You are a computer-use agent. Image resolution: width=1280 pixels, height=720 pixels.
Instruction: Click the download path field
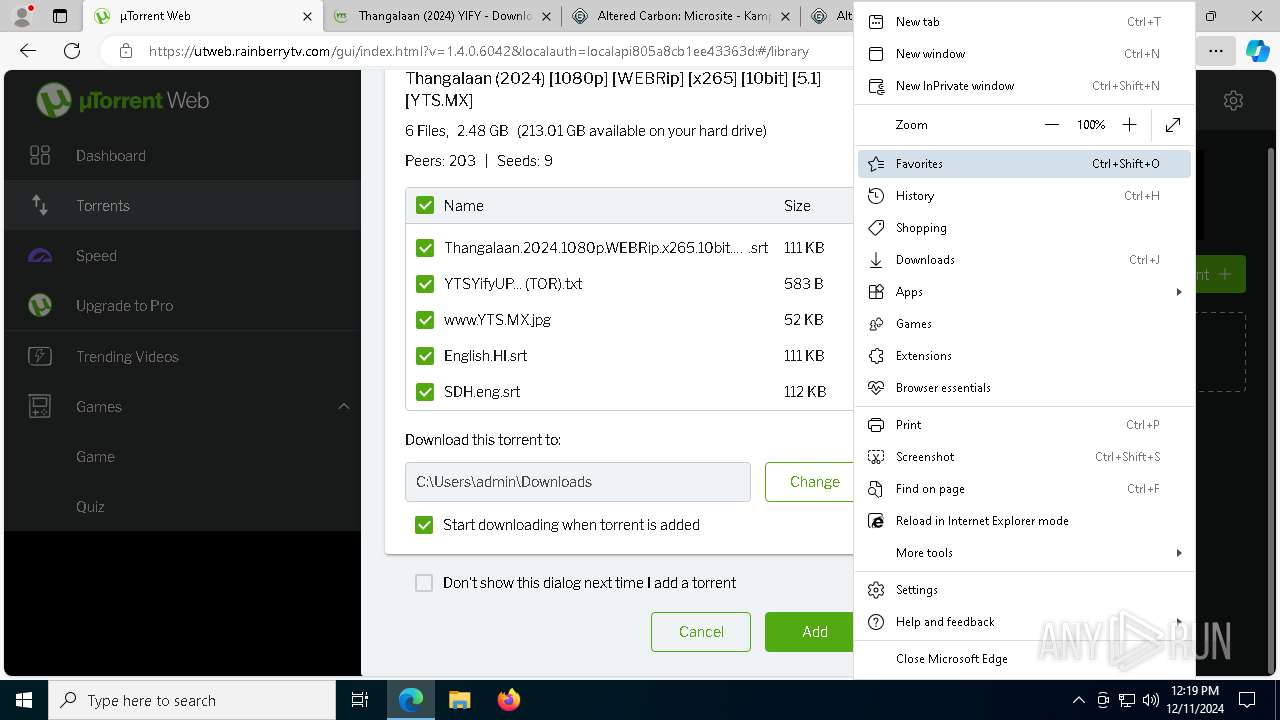578,482
